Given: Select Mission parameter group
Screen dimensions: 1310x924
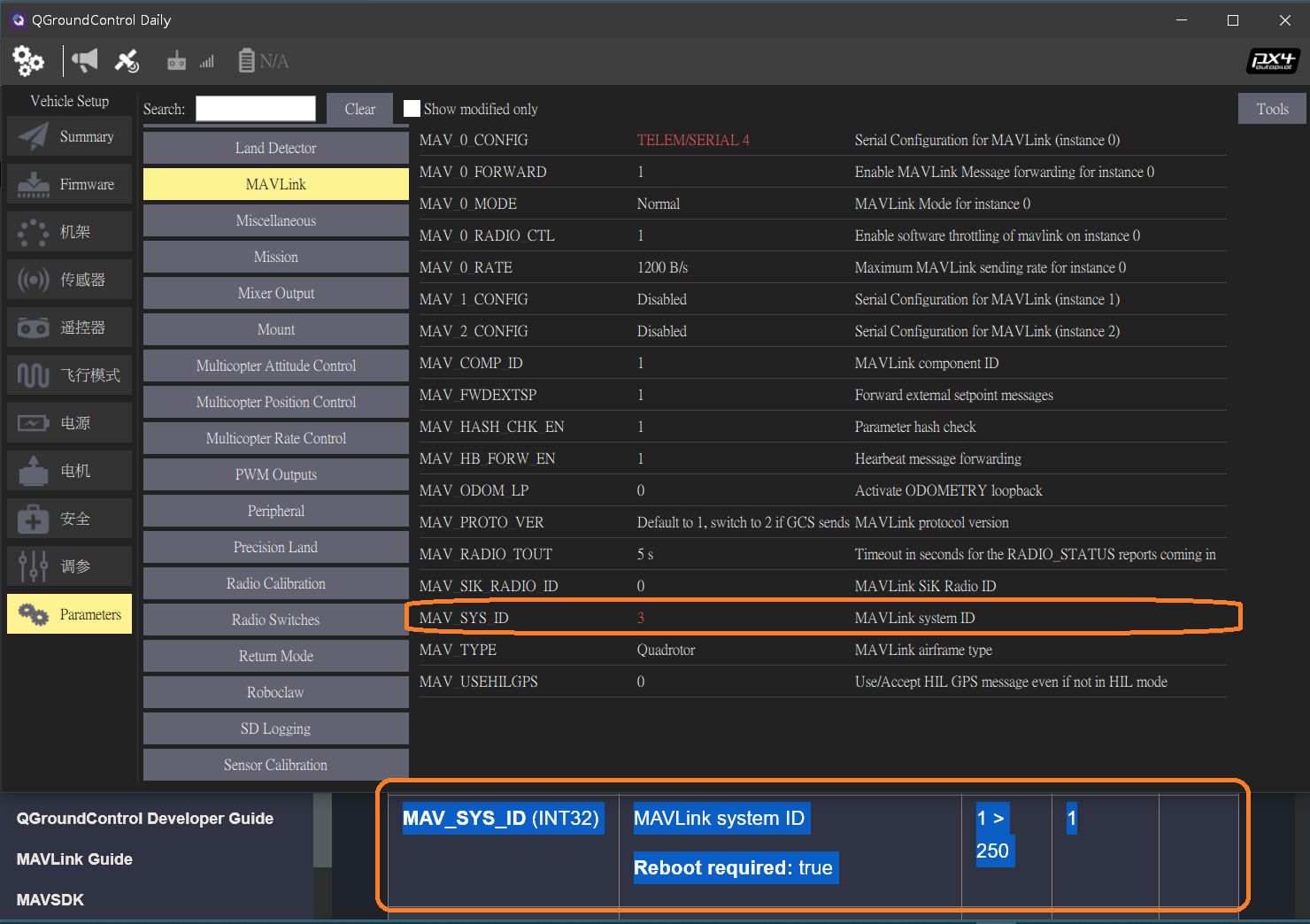Looking at the screenshot, I should (x=276, y=257).
